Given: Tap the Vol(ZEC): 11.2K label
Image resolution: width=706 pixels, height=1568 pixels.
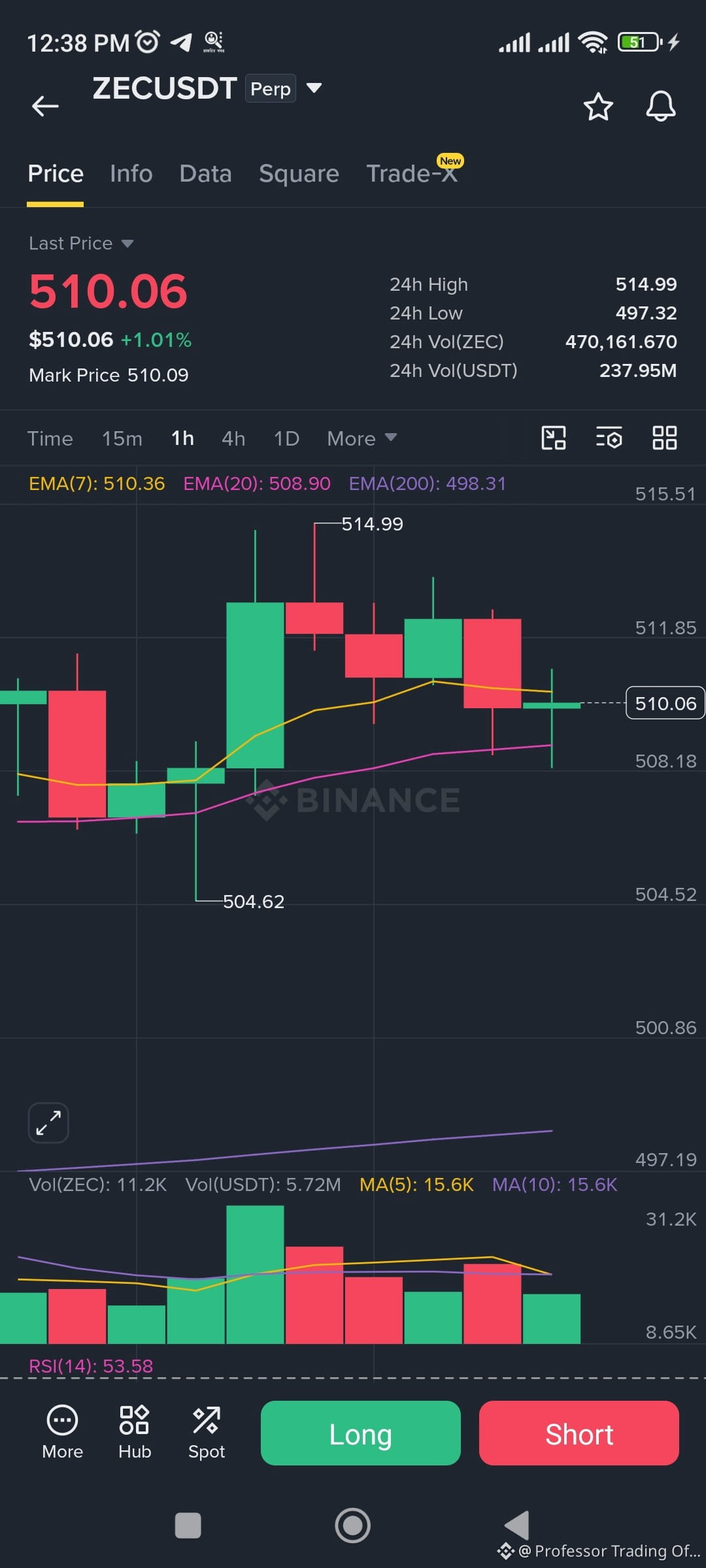Looking at the screenshot, I should point(98,1184).
